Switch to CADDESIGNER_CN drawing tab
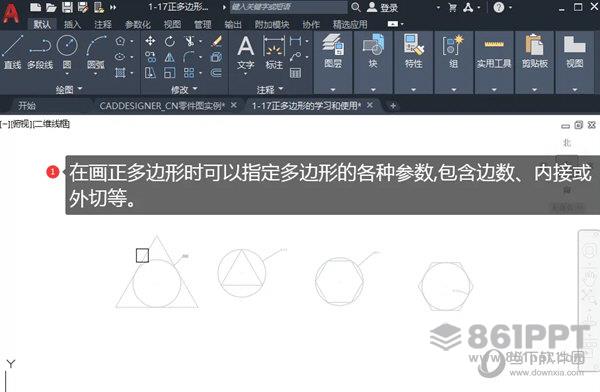Screen dimensions: 600x392 [x=162, y=106]
